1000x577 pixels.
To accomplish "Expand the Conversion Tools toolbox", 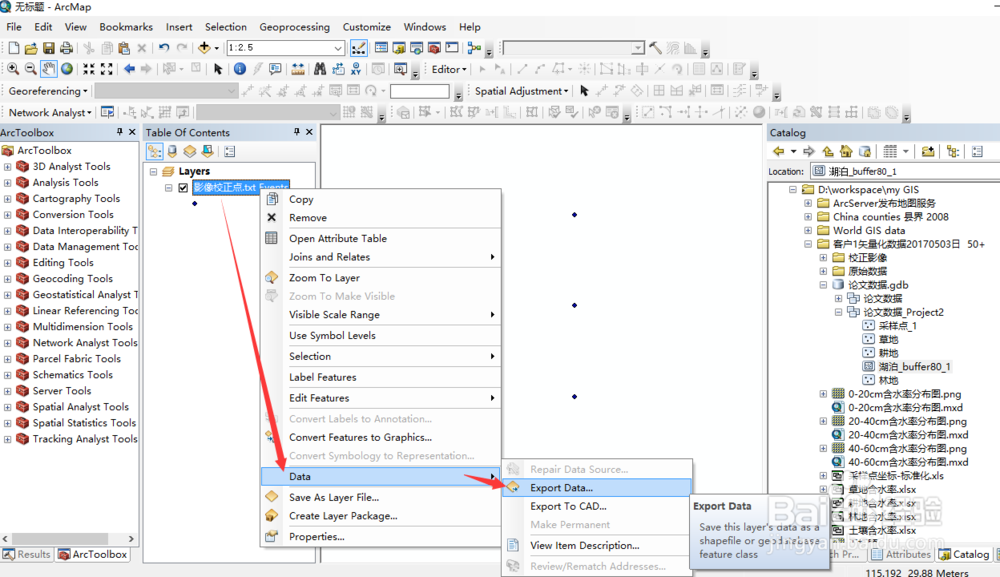I will (x=8, y=215).
